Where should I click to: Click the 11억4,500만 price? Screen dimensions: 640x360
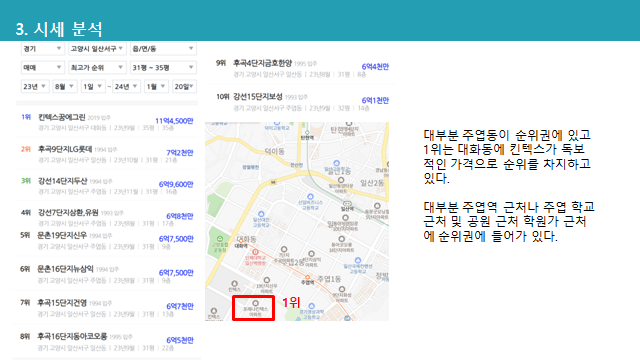pos(174,121)
